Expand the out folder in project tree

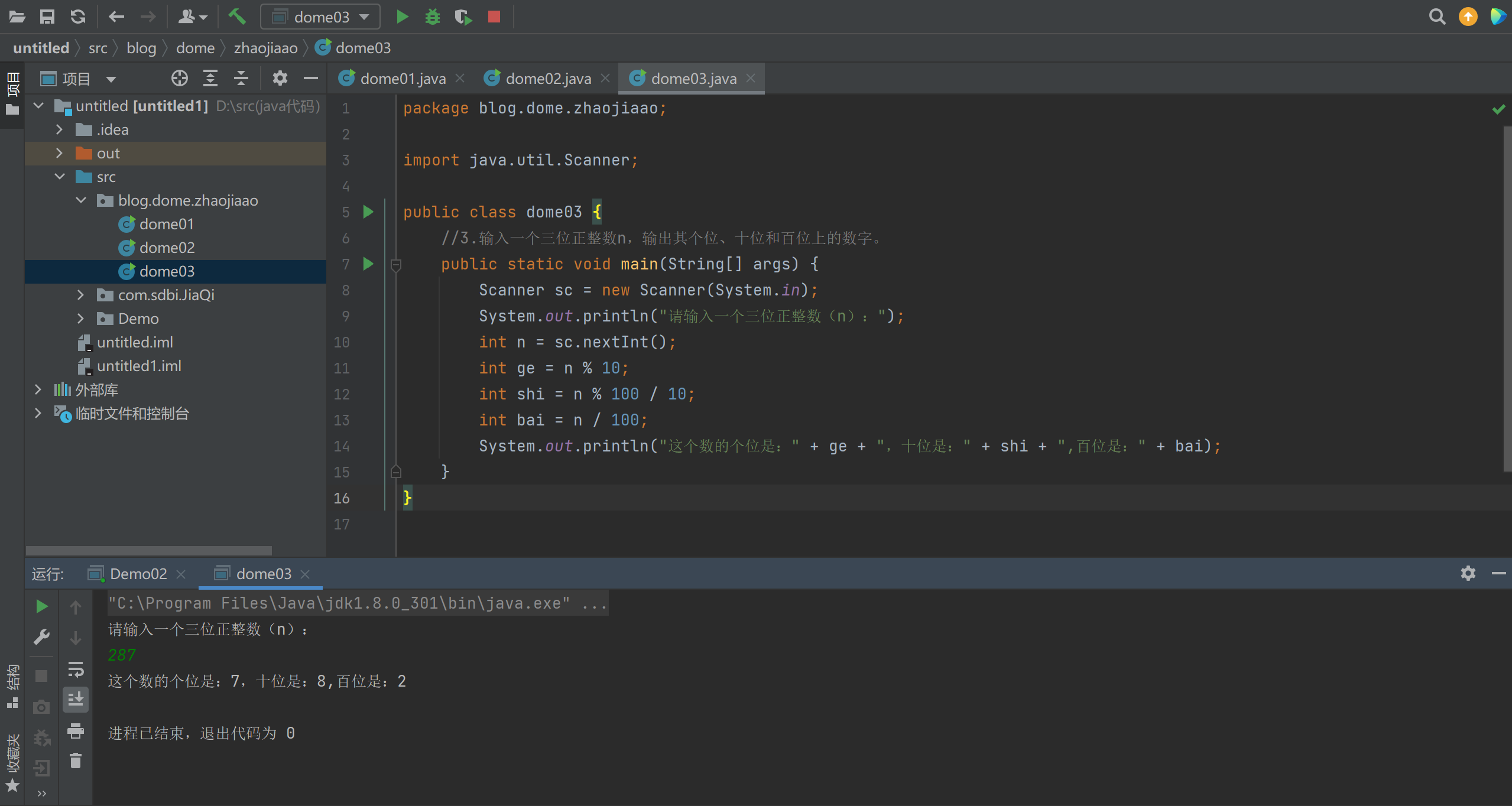tap(59, 153)
